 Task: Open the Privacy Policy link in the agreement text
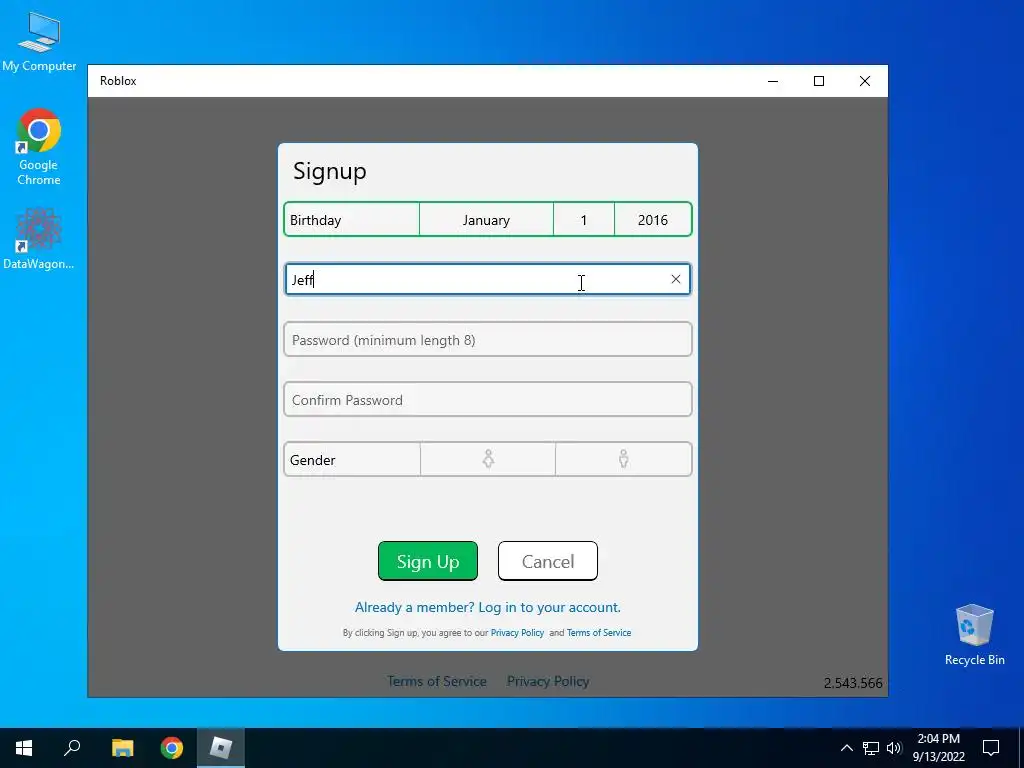[517, 633]
